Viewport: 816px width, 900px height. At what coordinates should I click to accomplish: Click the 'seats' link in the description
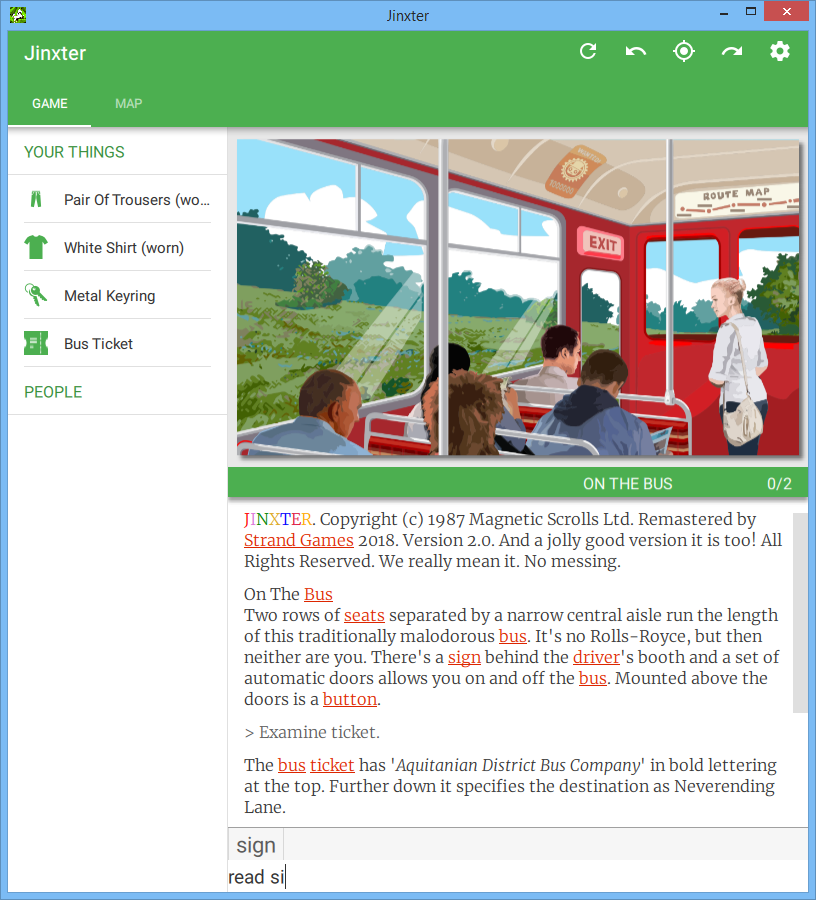pos(364,615)
